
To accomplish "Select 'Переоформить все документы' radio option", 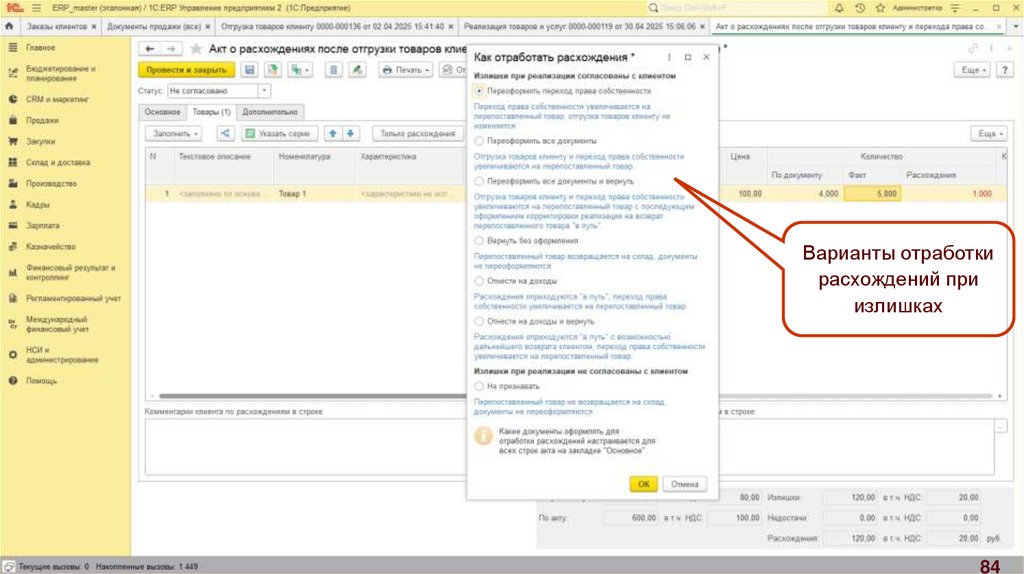I will tap(480, 141).
